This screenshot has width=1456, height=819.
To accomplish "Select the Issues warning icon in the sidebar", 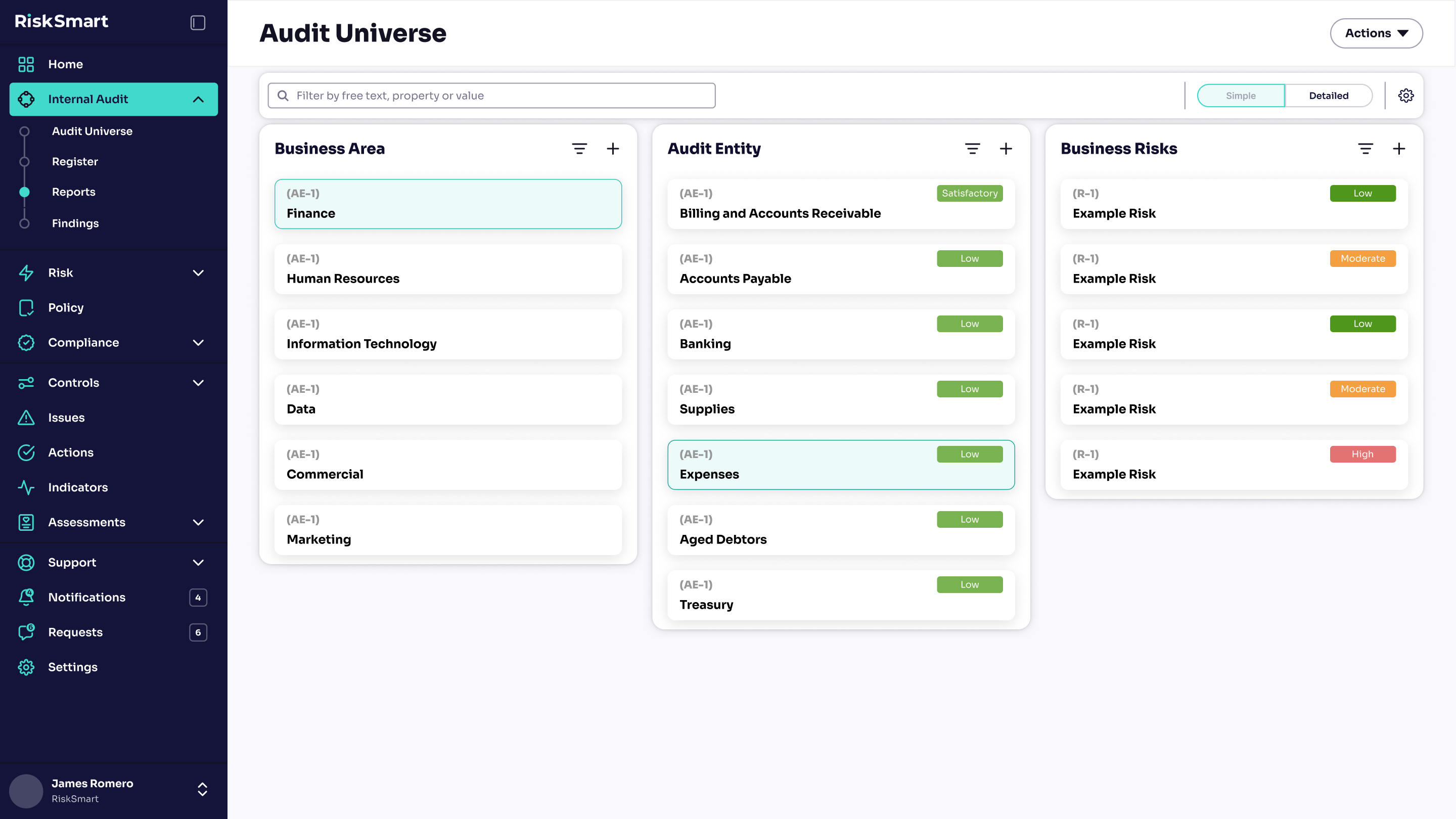I will coord(26,417).
